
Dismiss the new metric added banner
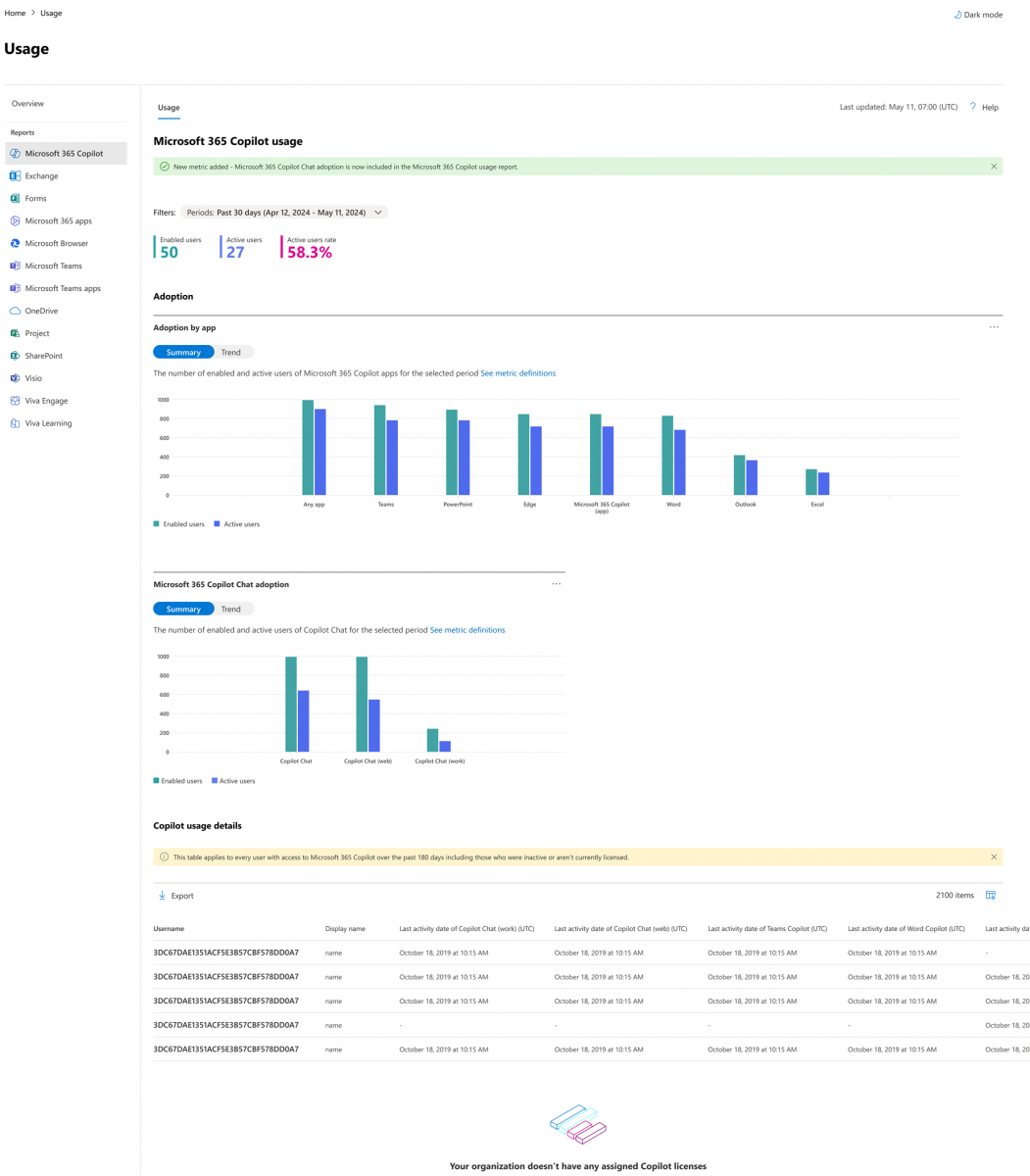click(x=994, y=166)
